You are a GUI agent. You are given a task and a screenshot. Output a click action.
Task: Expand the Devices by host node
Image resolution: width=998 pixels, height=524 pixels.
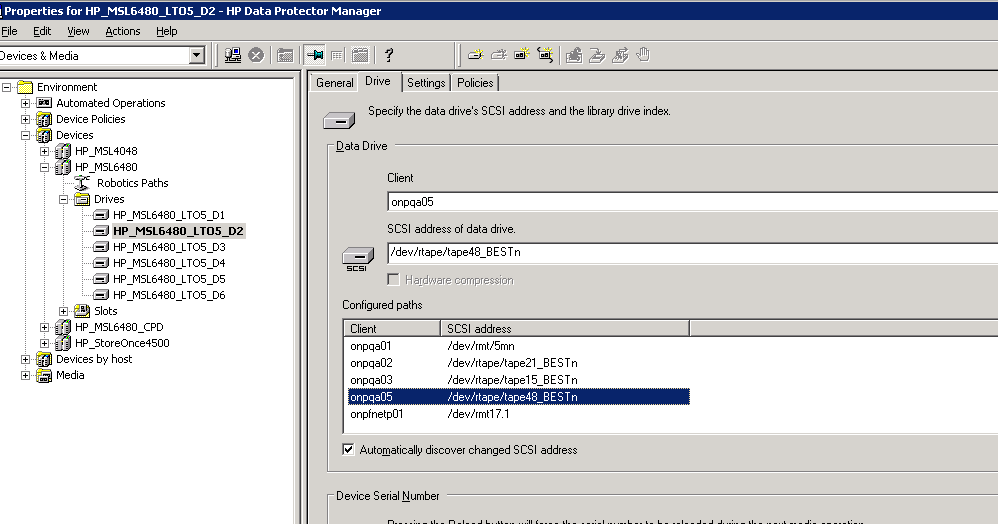point(25,359)
